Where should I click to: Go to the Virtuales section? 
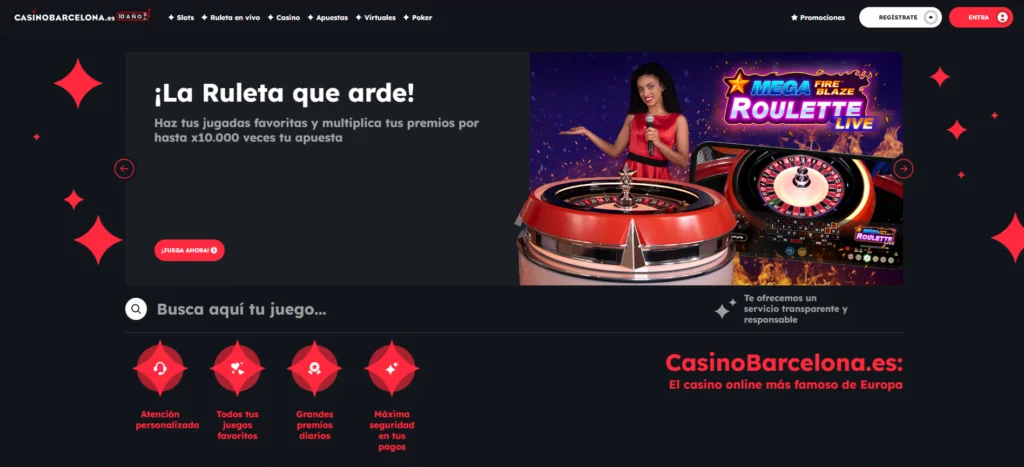point(376,18)
